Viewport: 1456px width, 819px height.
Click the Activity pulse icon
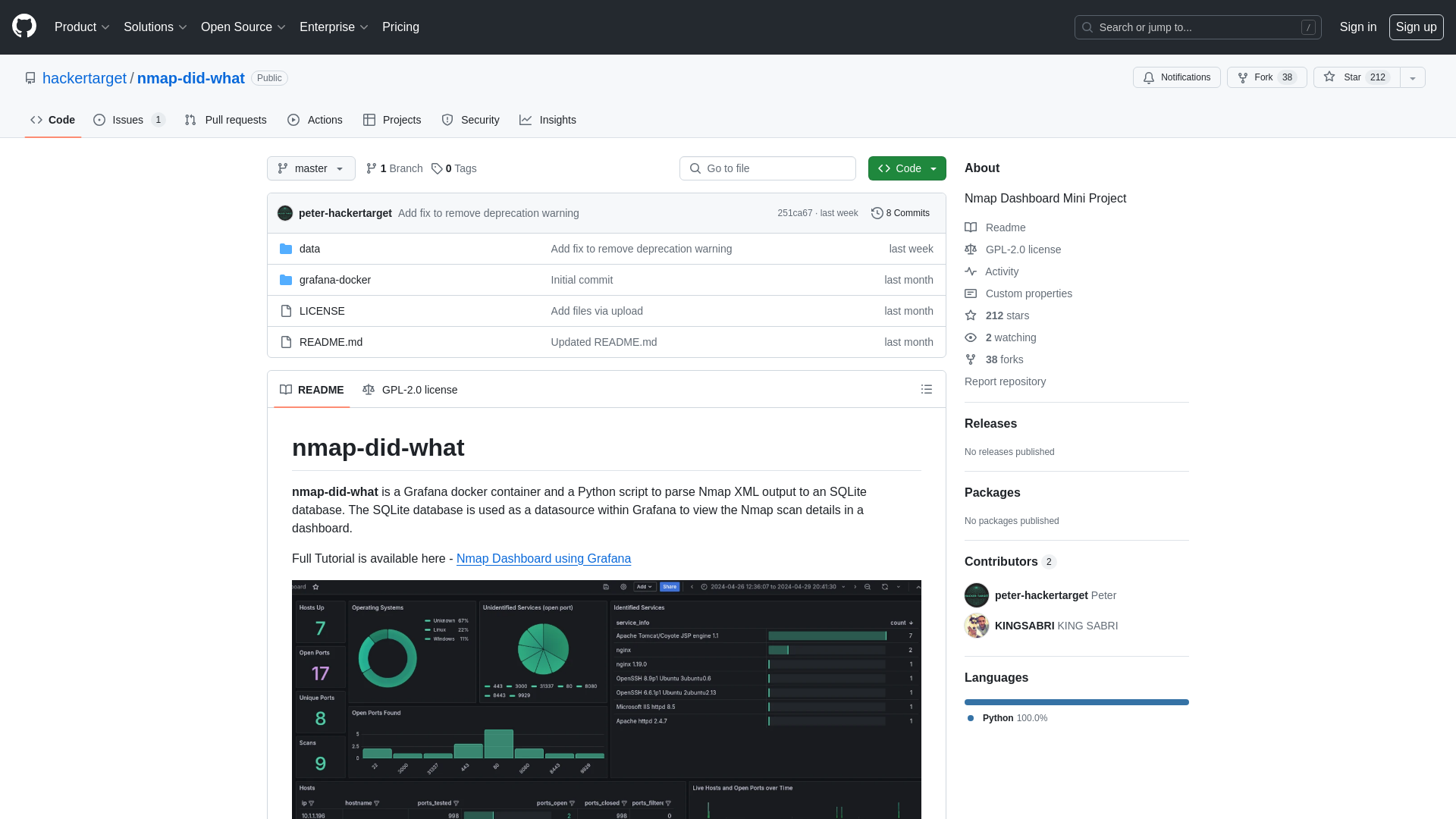(x=971, y=271)
